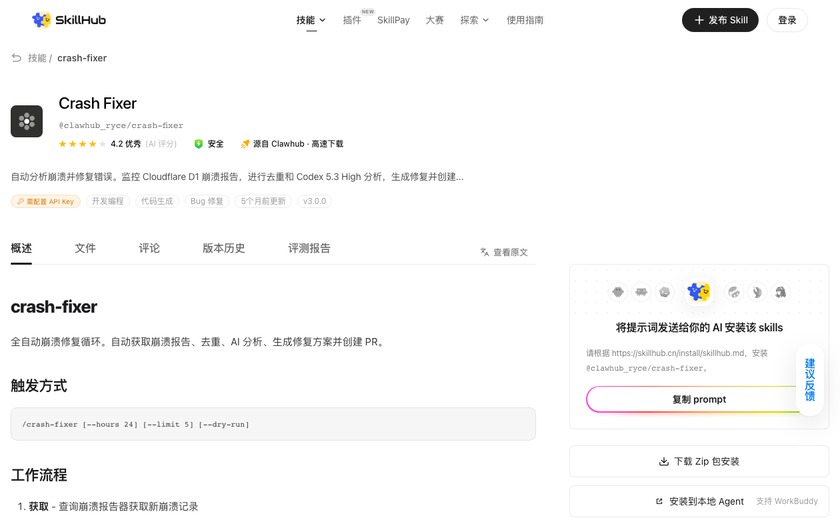Click the 下载 Zip 包安装 button
840x520 pixels.
click(x=699, y=461)
